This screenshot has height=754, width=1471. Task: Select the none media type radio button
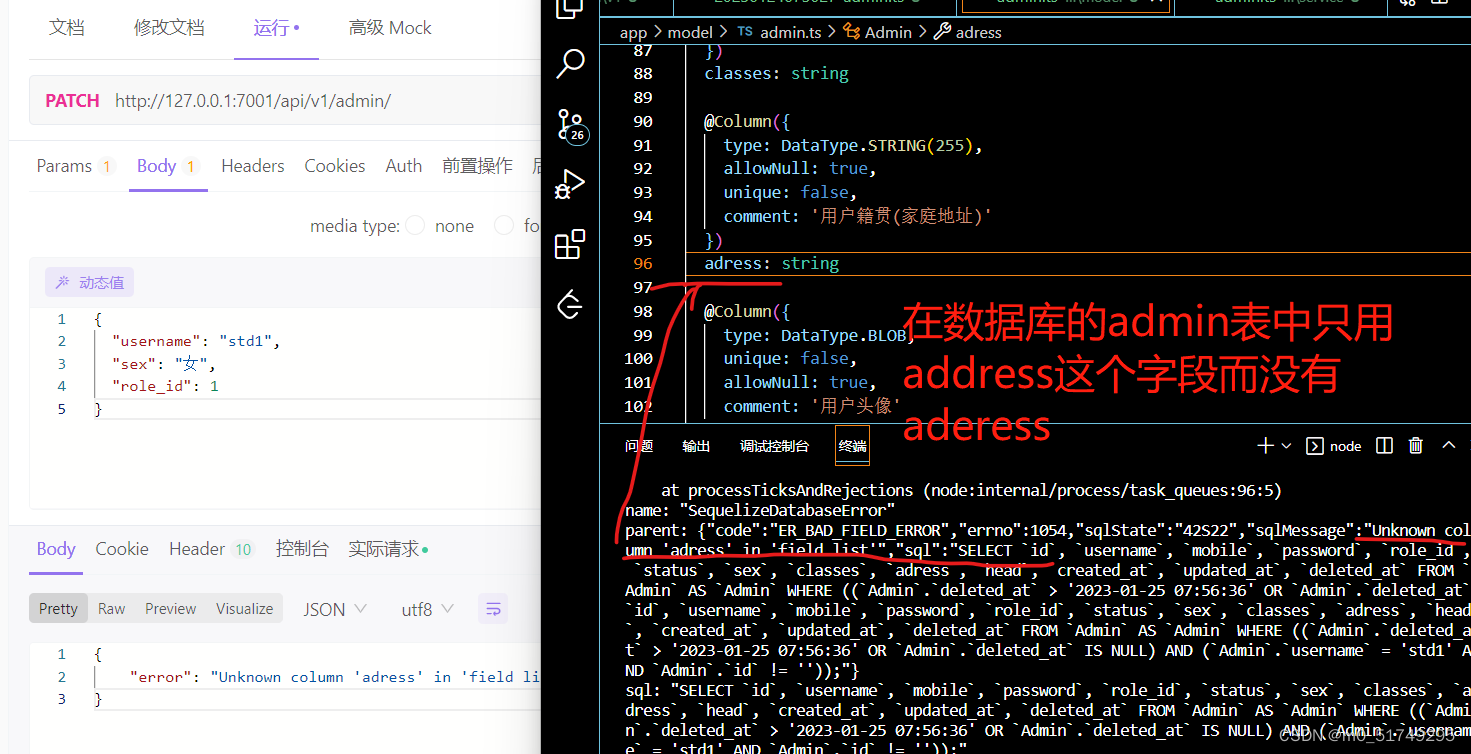pos(415,225)
